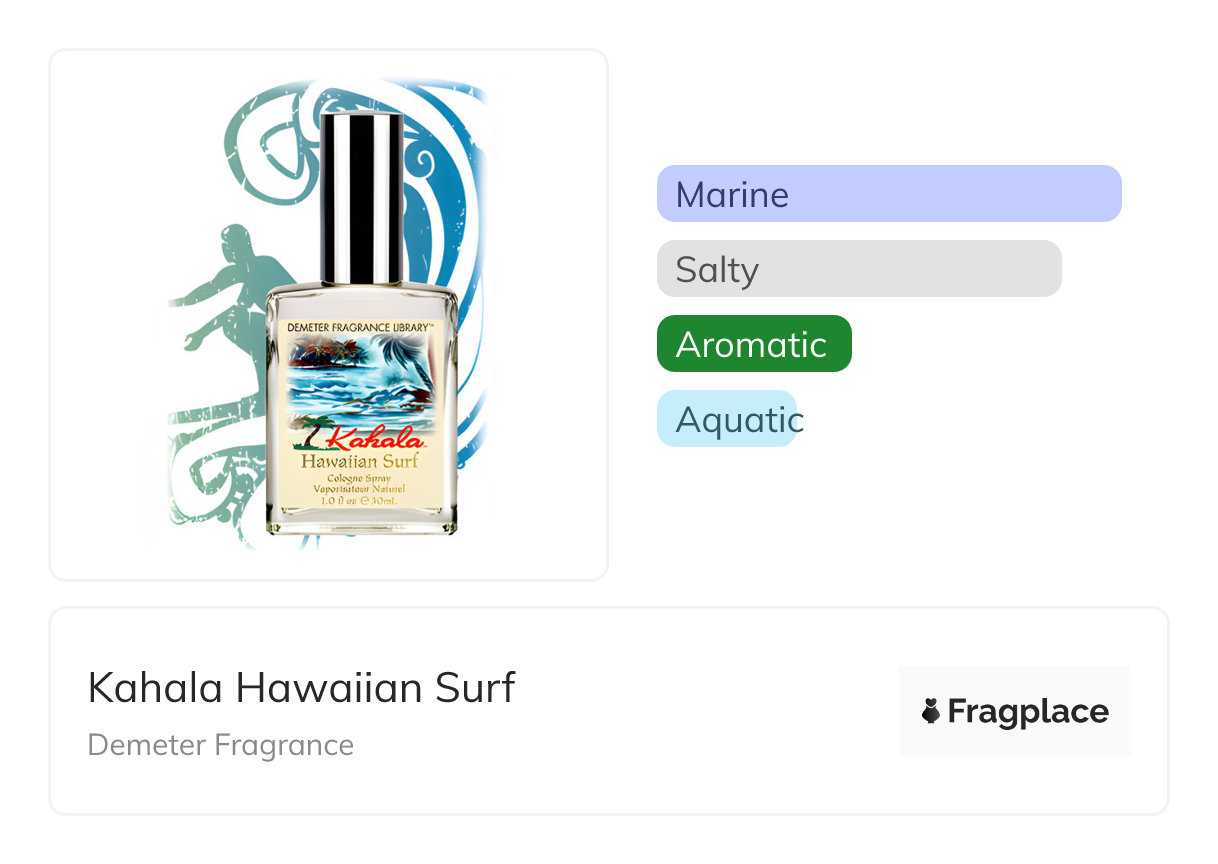This screenshot has height=864, width=1218.
Task: Click the Hawaiian Surf text on bottle
Action: click(x=360, y=461)
